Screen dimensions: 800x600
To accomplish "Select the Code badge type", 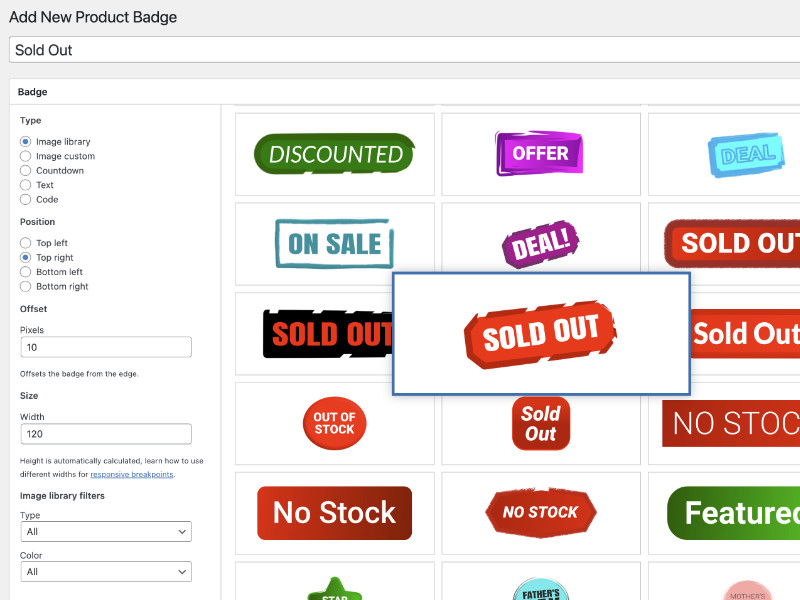I will click(x=26, y=199).
